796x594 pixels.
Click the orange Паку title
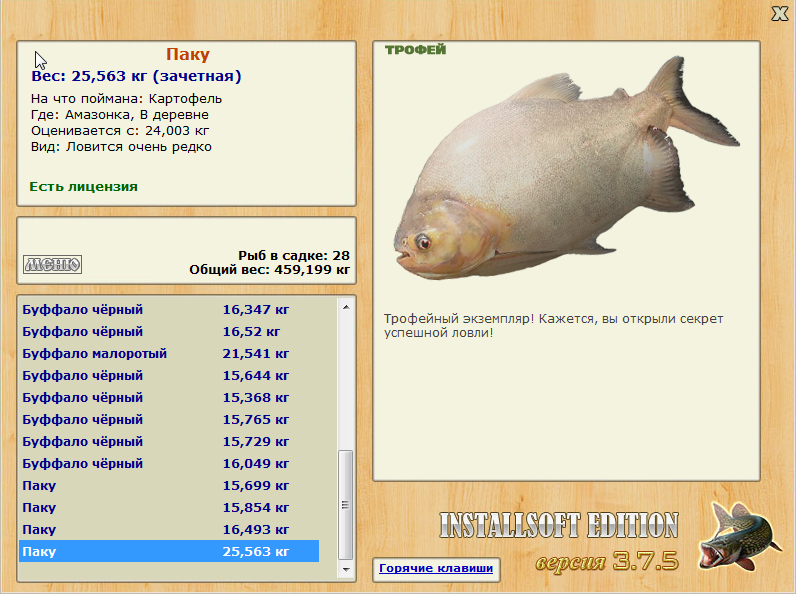tap(188, 54)
